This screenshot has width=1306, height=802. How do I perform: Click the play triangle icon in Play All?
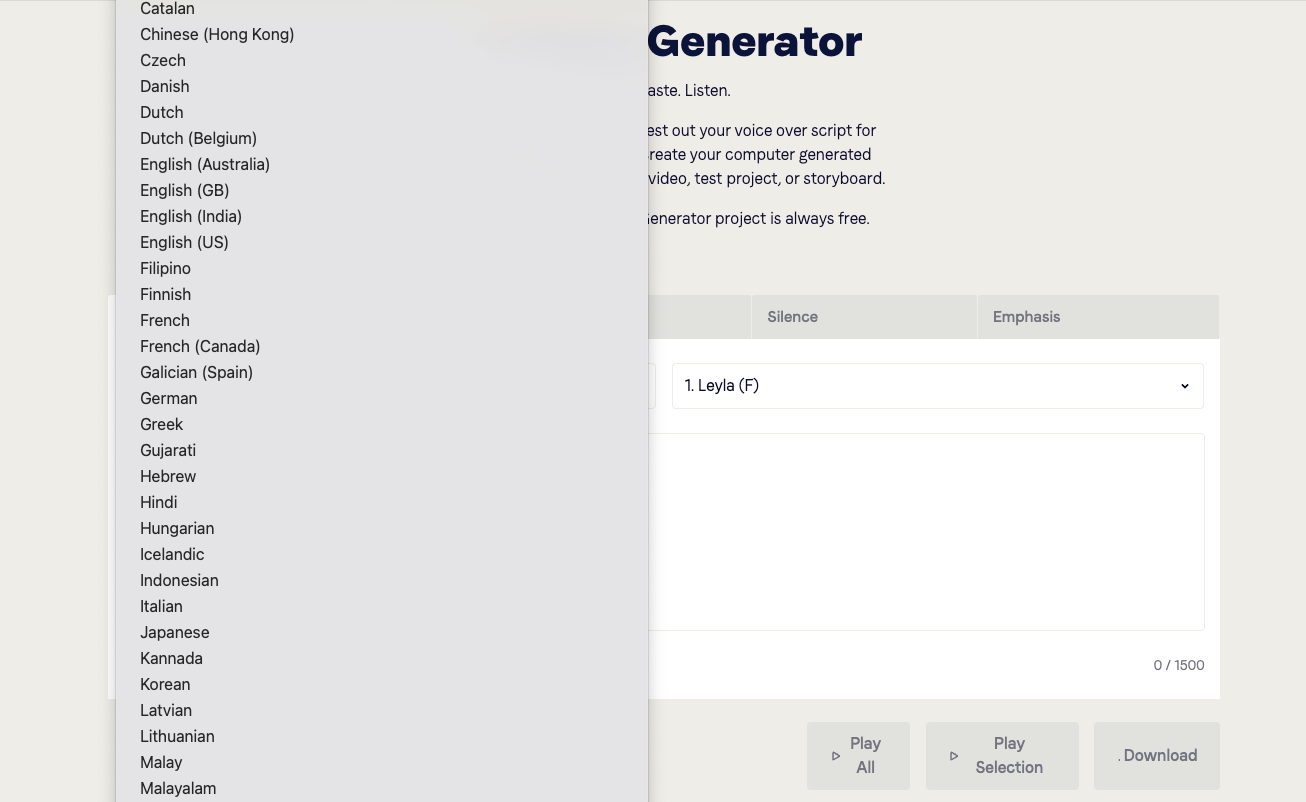tap(836, 756)
